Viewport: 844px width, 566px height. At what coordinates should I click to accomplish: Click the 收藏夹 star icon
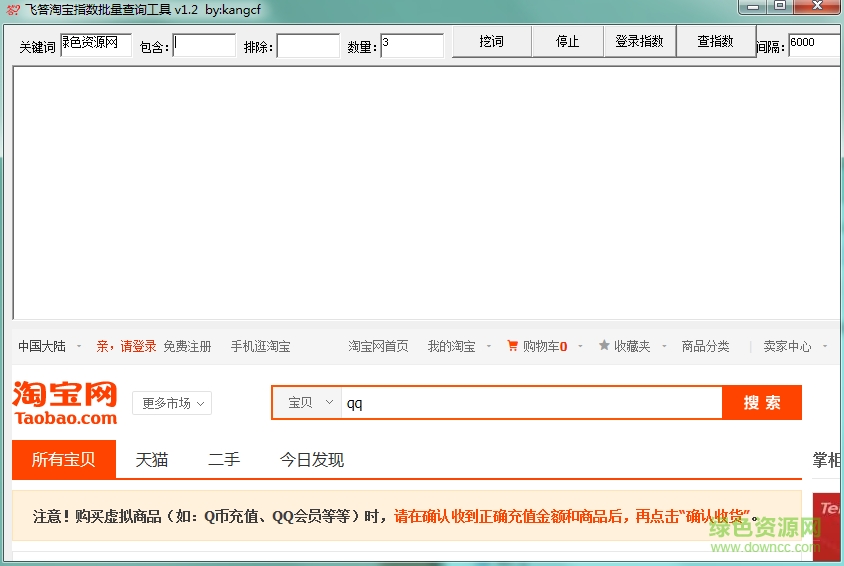coord(604,346)
